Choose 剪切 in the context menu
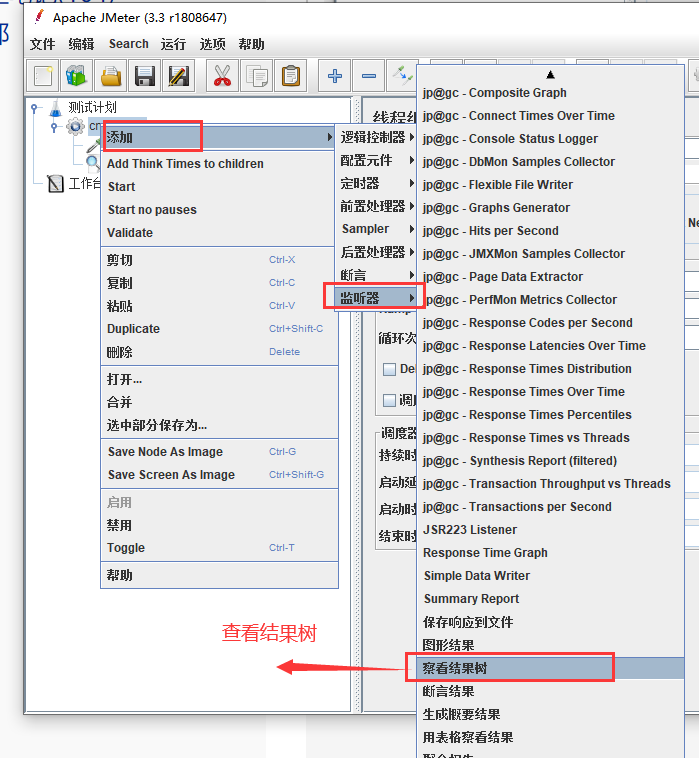Image resolution: width=699 pixels, height=758 pixels. 219,260
